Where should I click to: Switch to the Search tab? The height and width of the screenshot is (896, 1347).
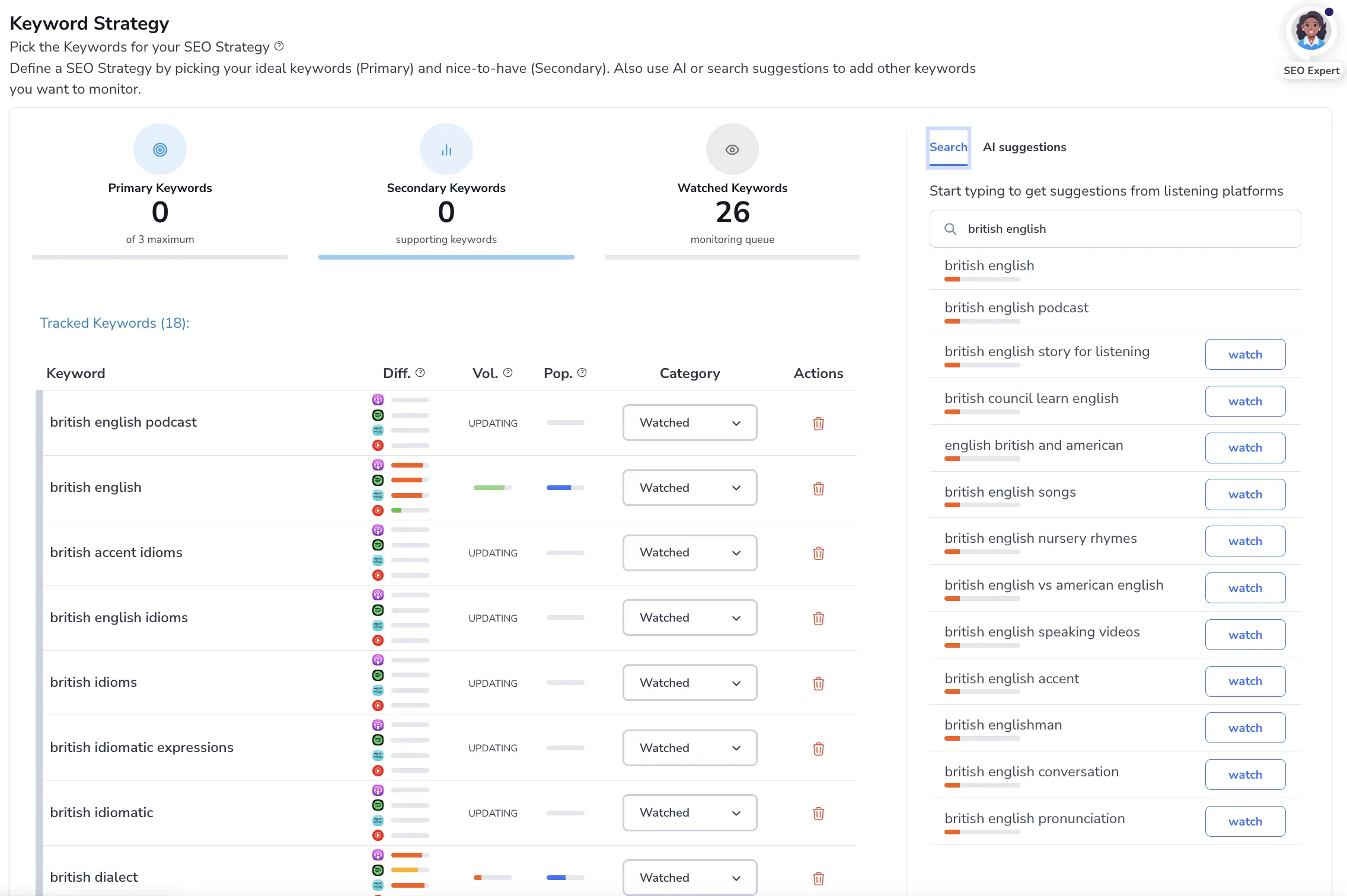click(948, 148)
